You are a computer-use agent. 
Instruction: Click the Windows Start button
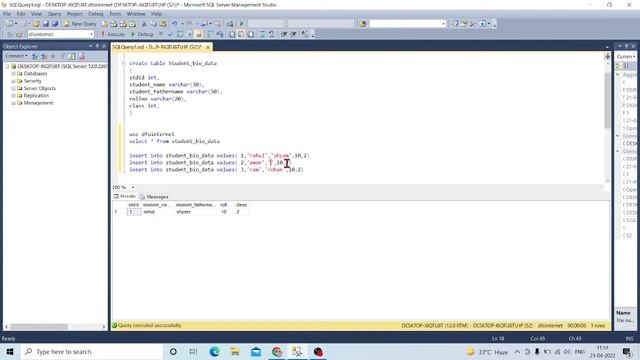click(x=10, y=352)
